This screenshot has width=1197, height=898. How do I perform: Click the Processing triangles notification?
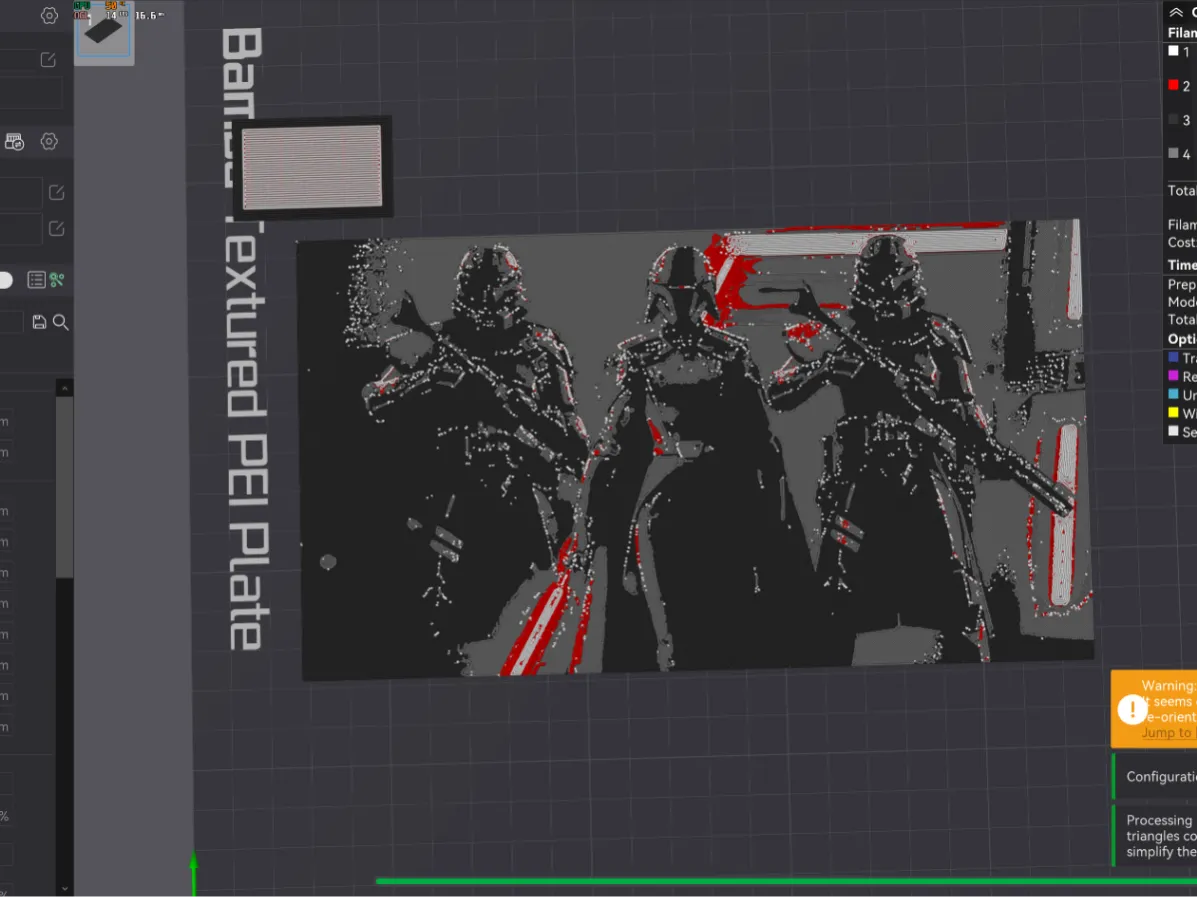[x=1154, y=835]
